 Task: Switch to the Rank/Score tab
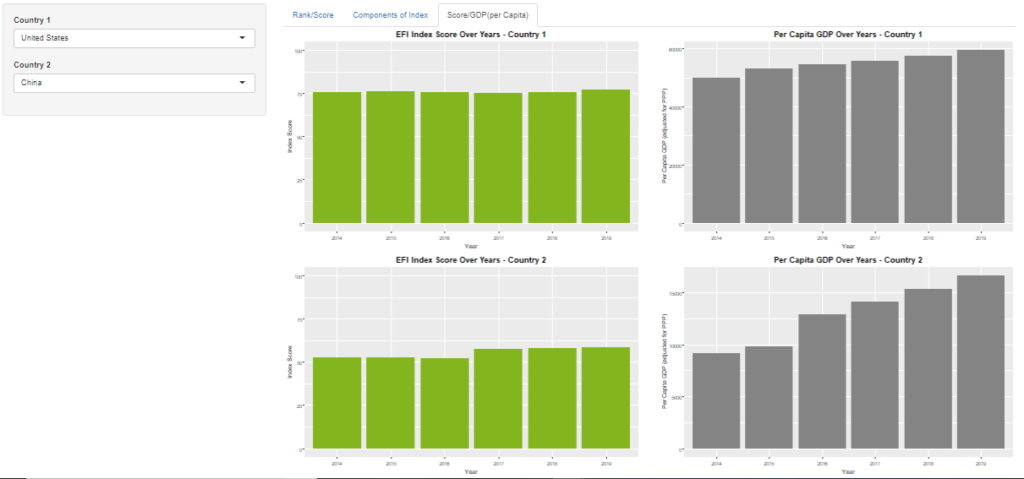pos(312,15)
